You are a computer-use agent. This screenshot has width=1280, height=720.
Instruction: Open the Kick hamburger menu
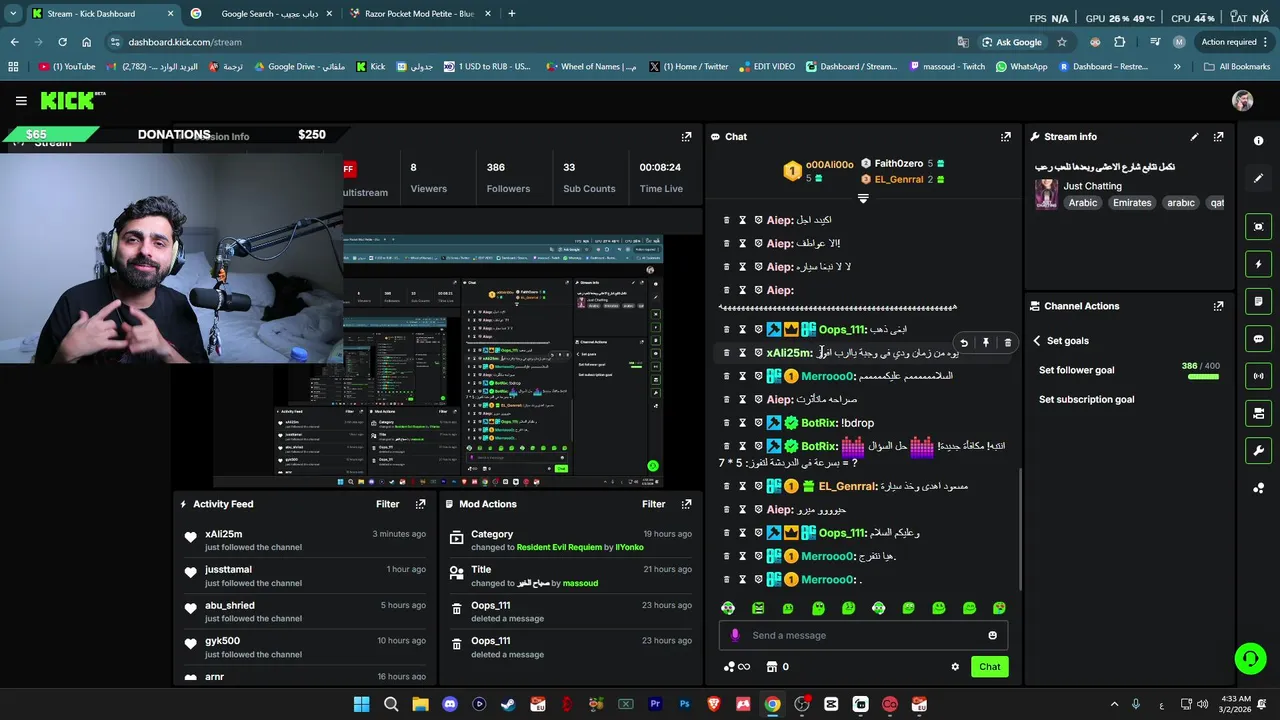(21, 101)
